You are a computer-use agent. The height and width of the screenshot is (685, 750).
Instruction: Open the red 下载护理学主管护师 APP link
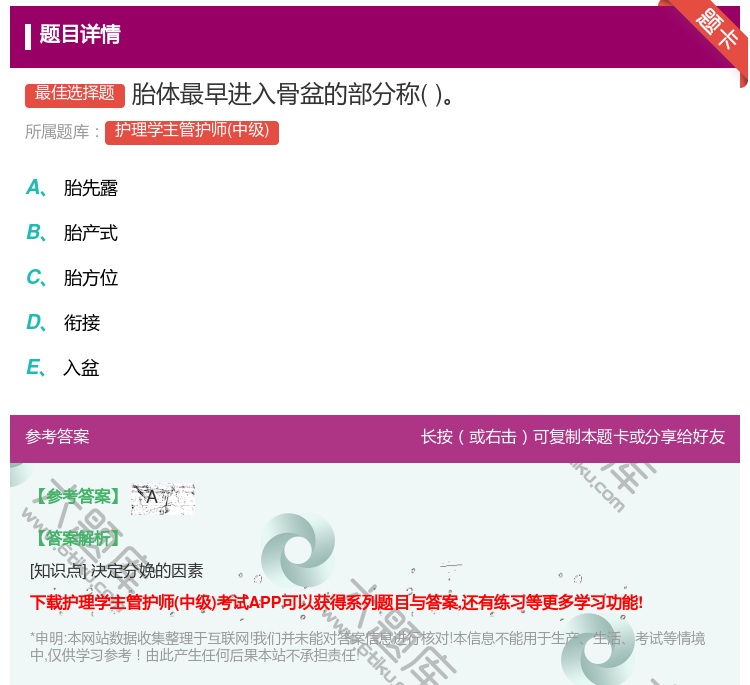[x=336, y=602]
